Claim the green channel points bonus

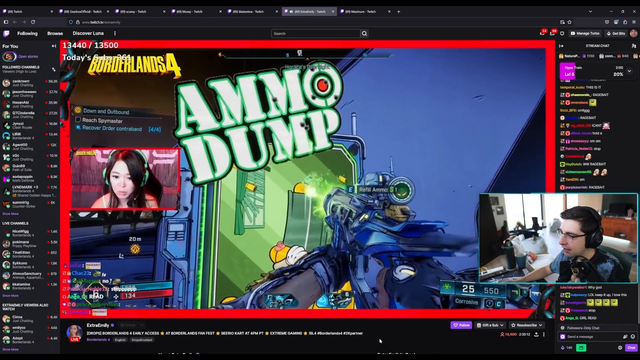(581, 348)
